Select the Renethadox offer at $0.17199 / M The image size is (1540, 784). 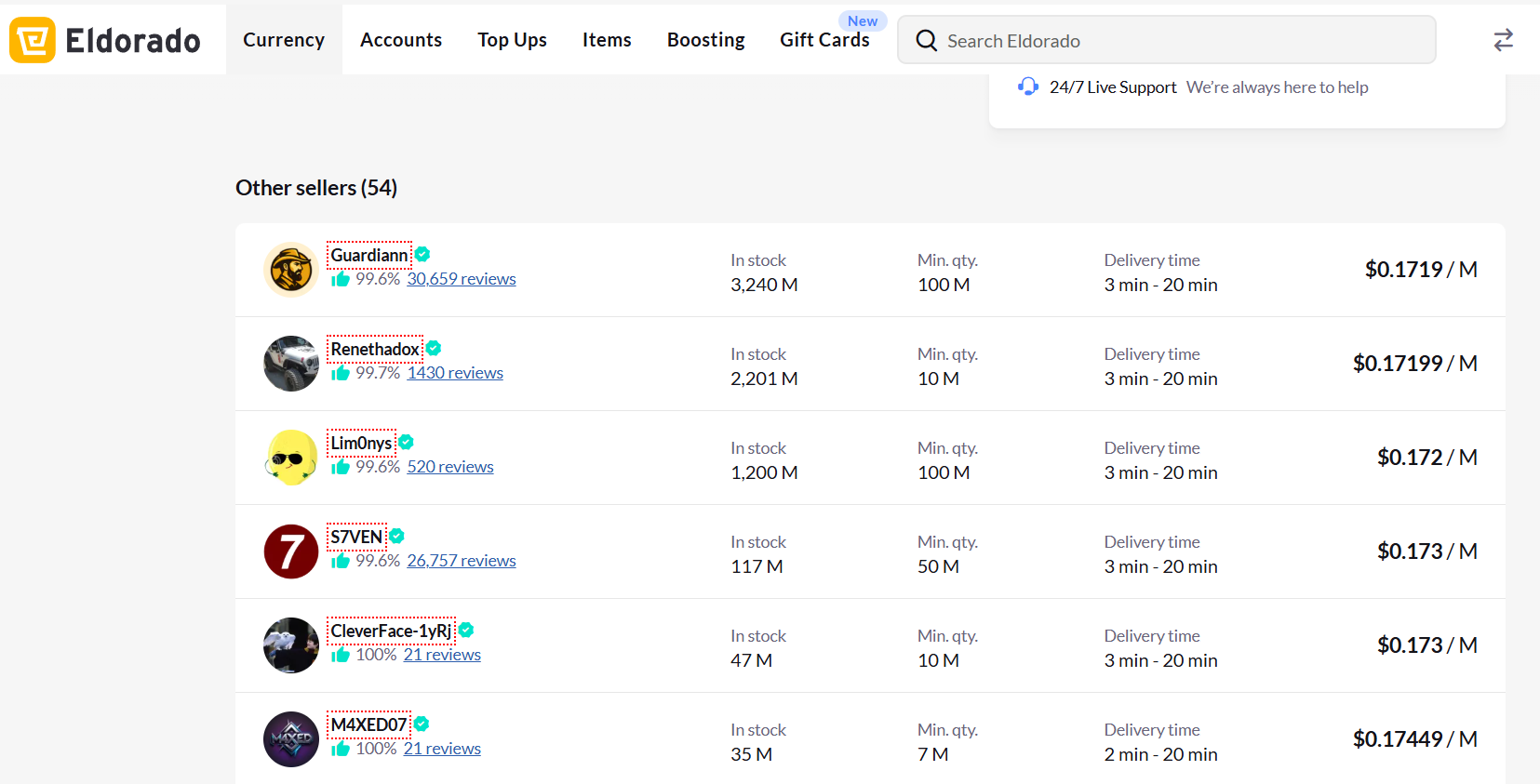click(x=1414, y=364)
